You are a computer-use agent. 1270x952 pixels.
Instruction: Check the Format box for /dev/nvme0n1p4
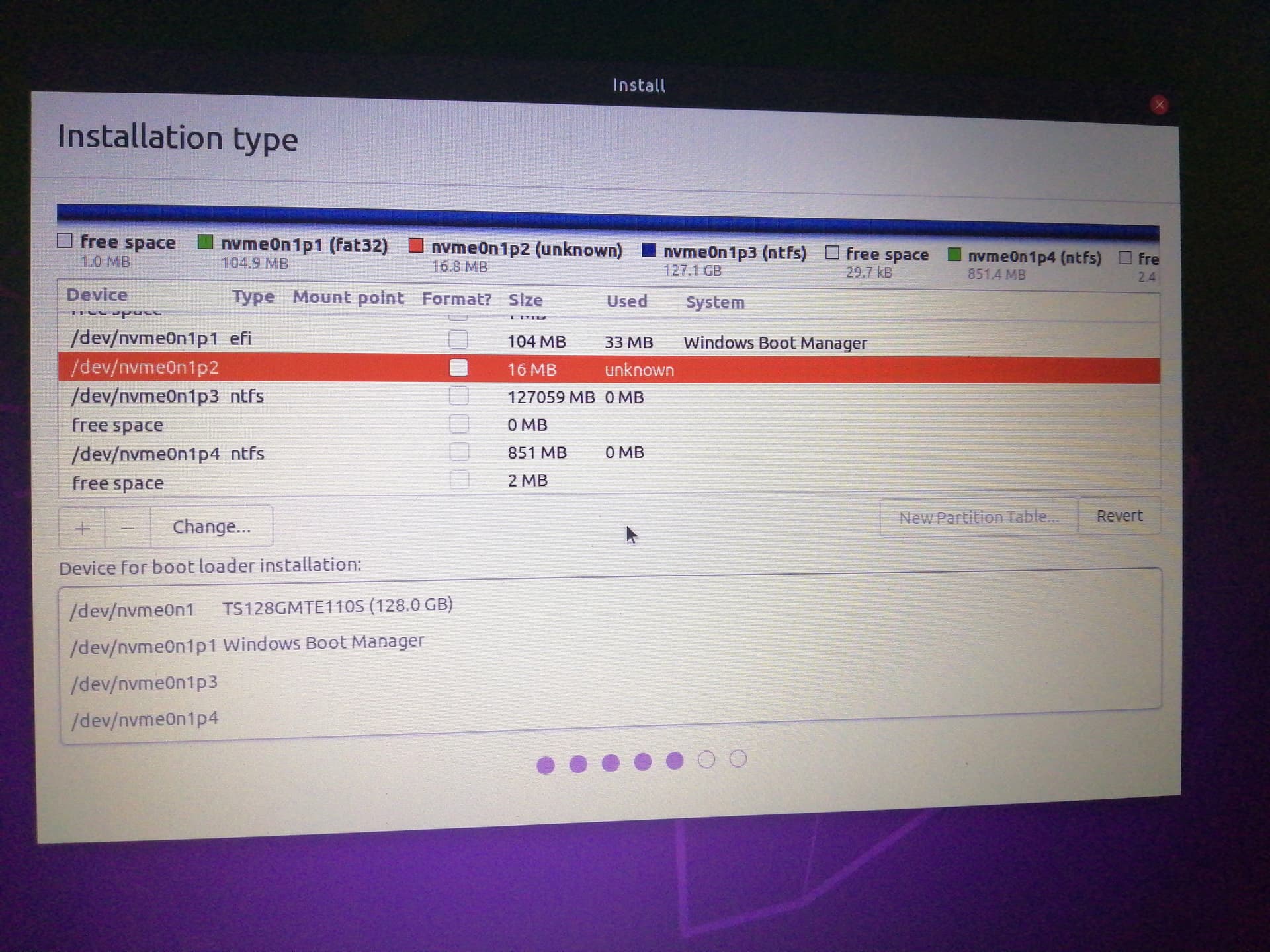pos(460,452)
